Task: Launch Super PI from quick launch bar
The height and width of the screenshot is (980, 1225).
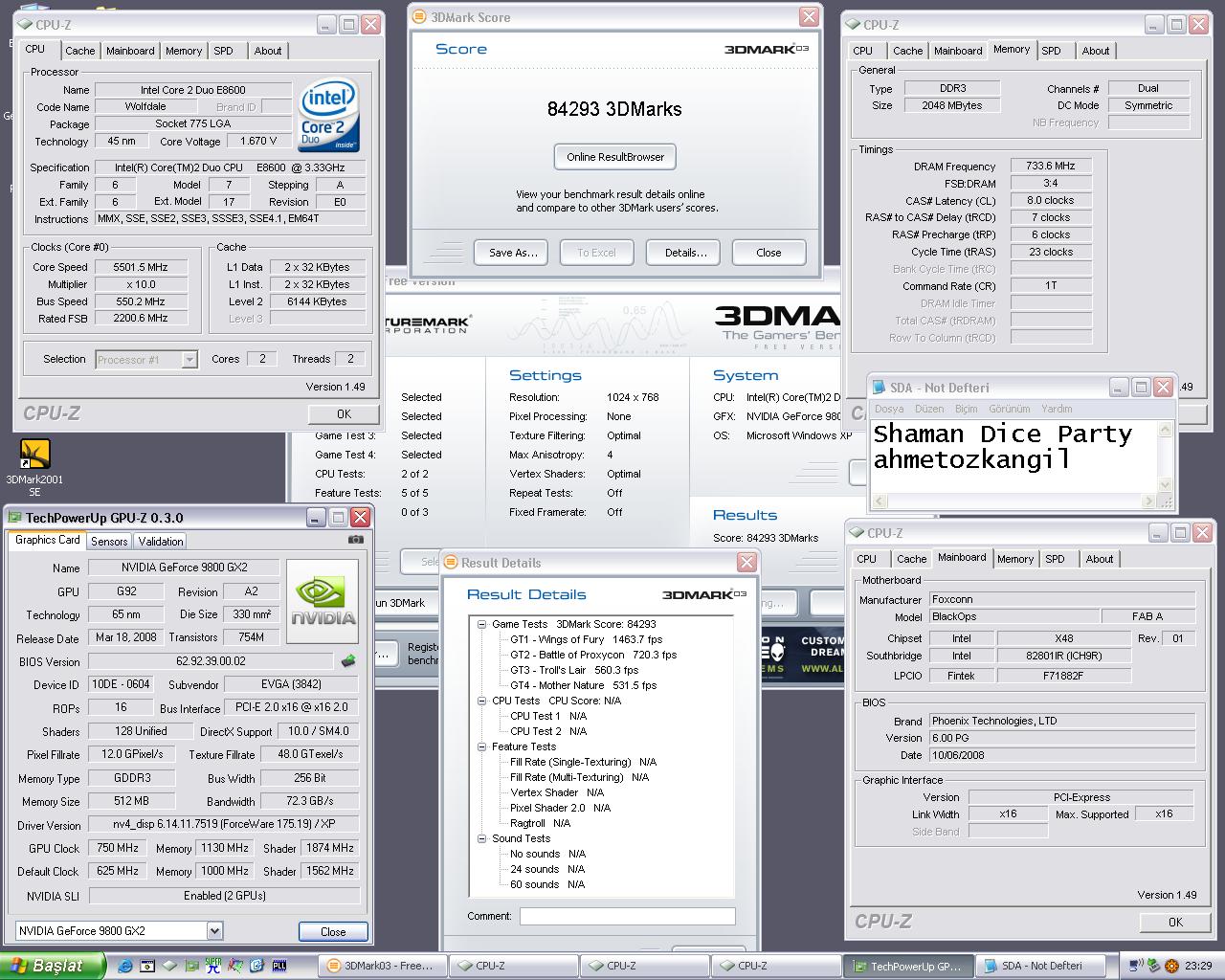Action: tap(212, 966)
